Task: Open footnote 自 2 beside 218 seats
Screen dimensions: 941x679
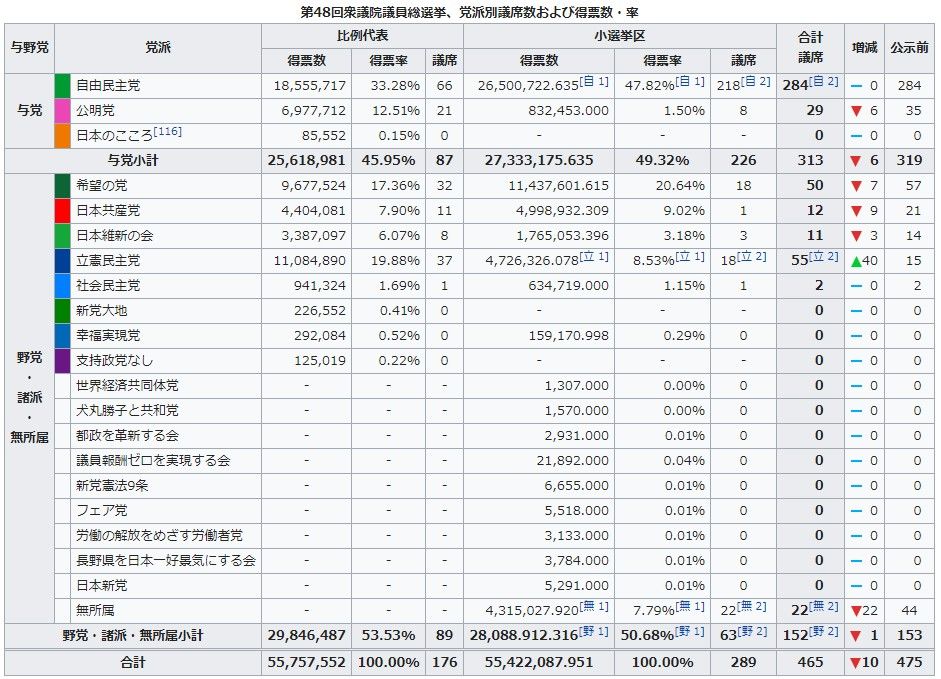Action: pyautogui.click(x=756, y=81)
